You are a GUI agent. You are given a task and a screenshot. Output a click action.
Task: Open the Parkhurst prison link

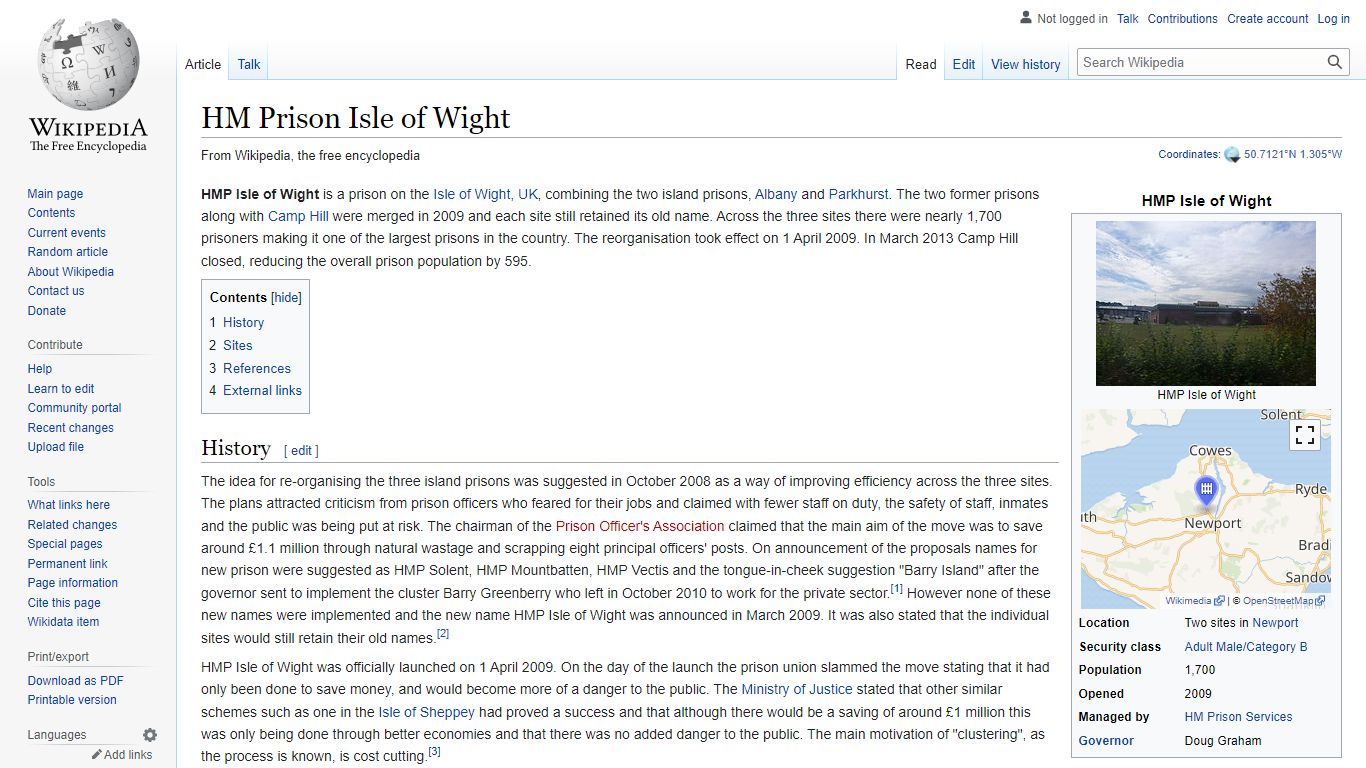click(858, 194)
